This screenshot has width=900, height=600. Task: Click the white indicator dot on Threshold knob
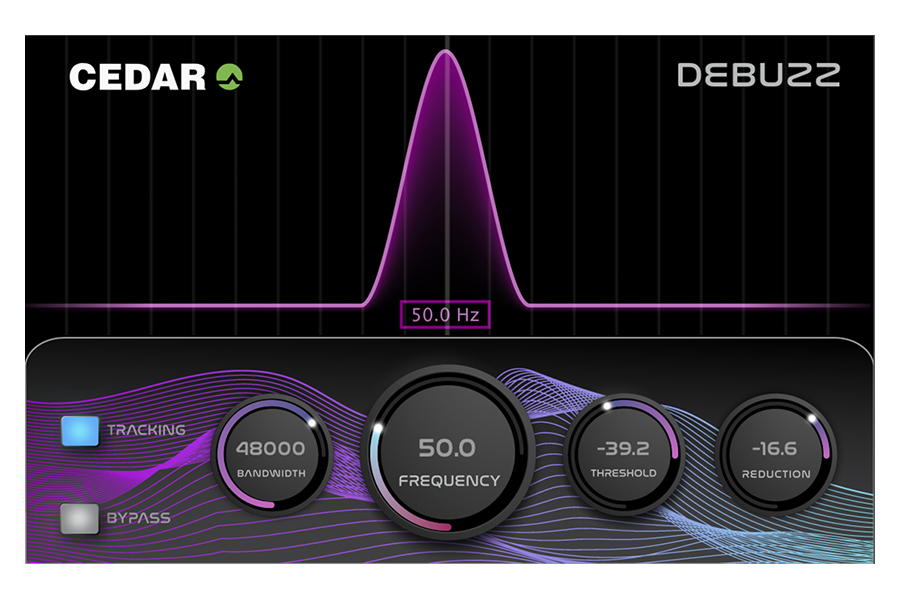(605, 409)
